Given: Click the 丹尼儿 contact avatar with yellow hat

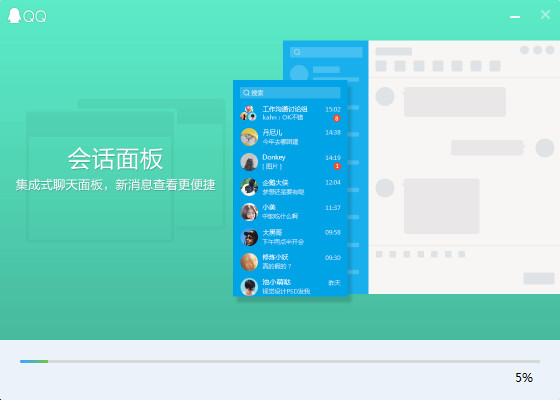Looking at the screenshot, I should click(x=249, y=137).
